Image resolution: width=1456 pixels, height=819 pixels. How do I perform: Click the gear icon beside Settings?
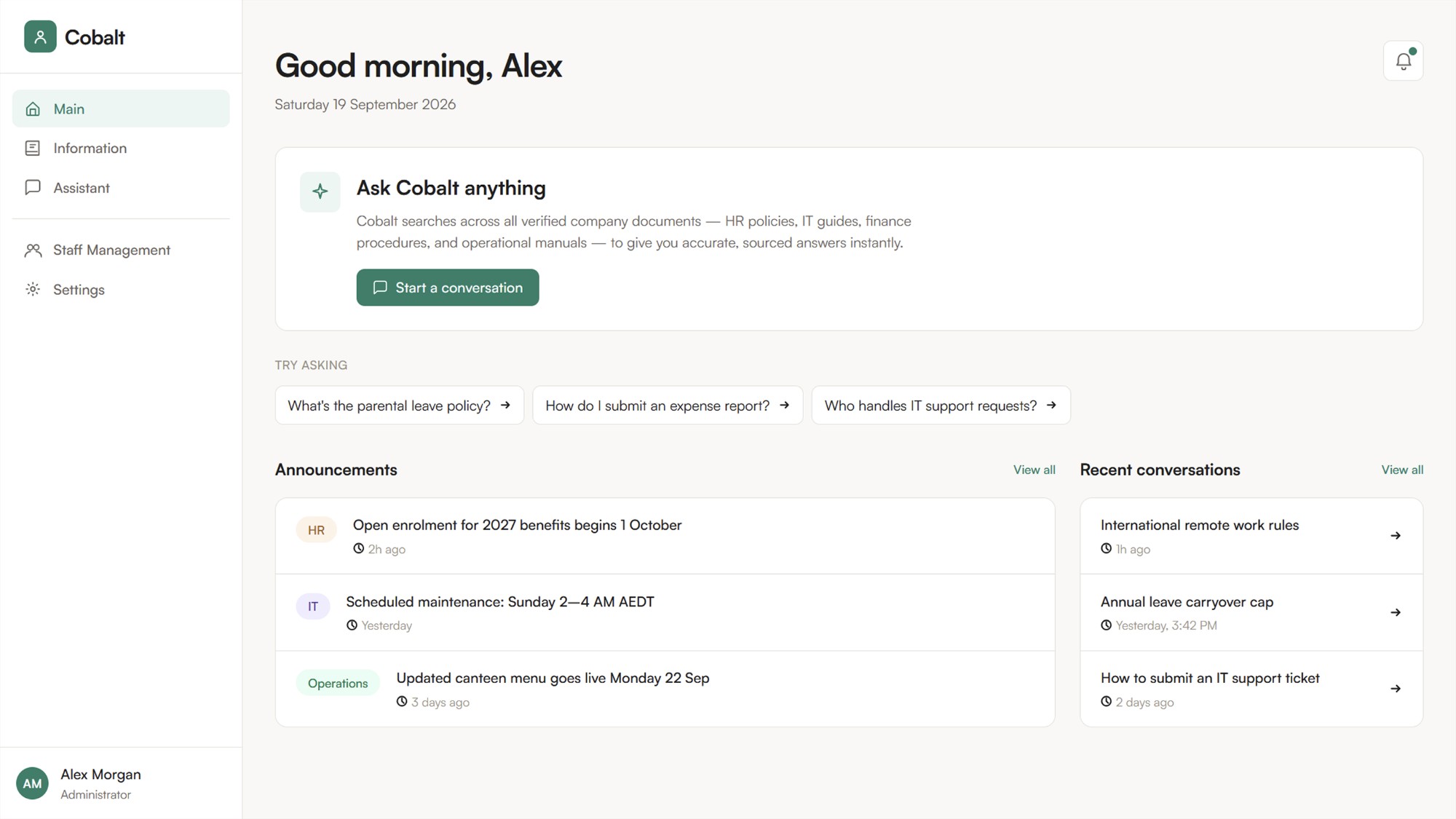(x=33, y=289)
